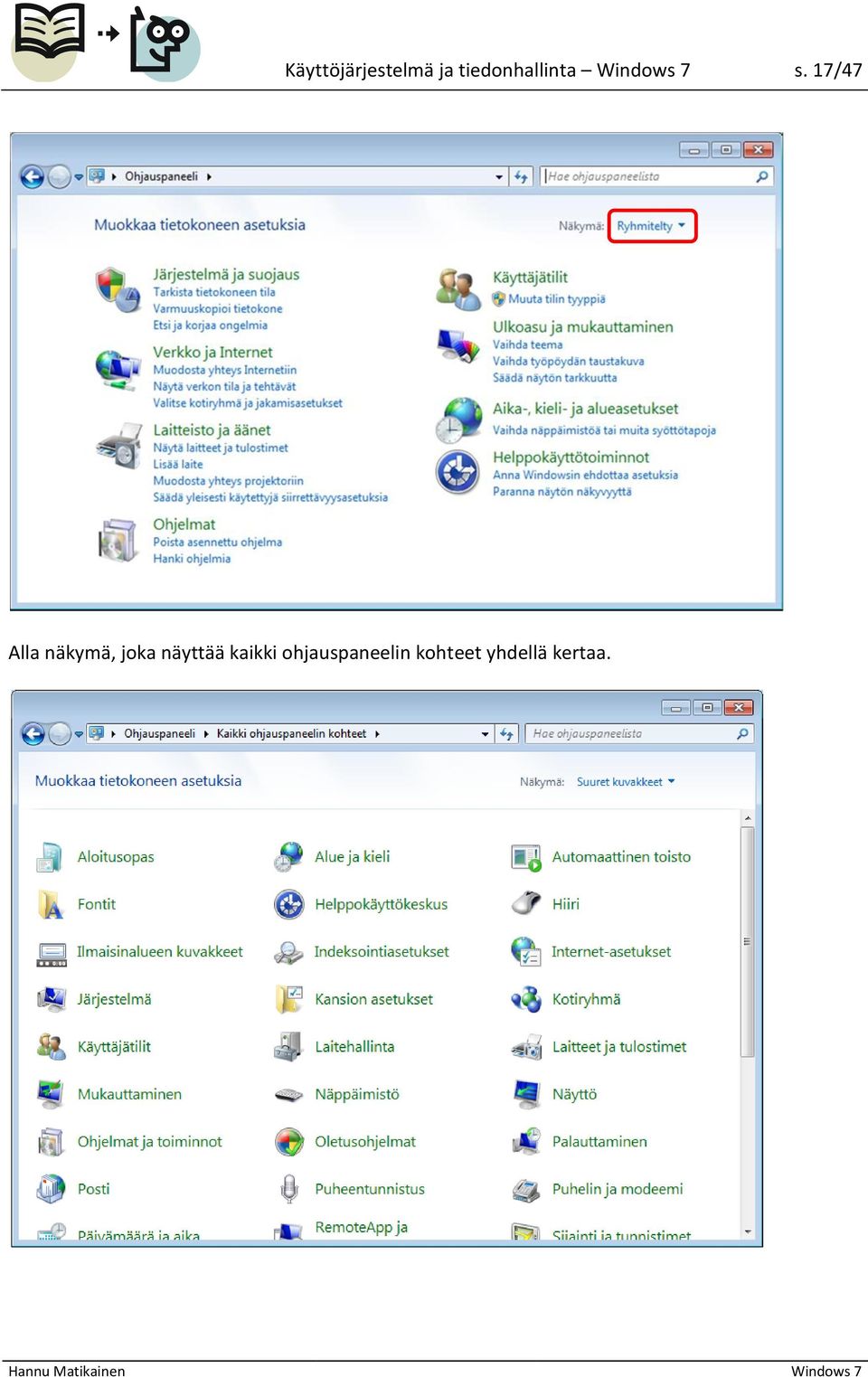Screen dimensions: 868x1377
Task: Open the Posti mail icon
Action: click(x=51, y=1189)
